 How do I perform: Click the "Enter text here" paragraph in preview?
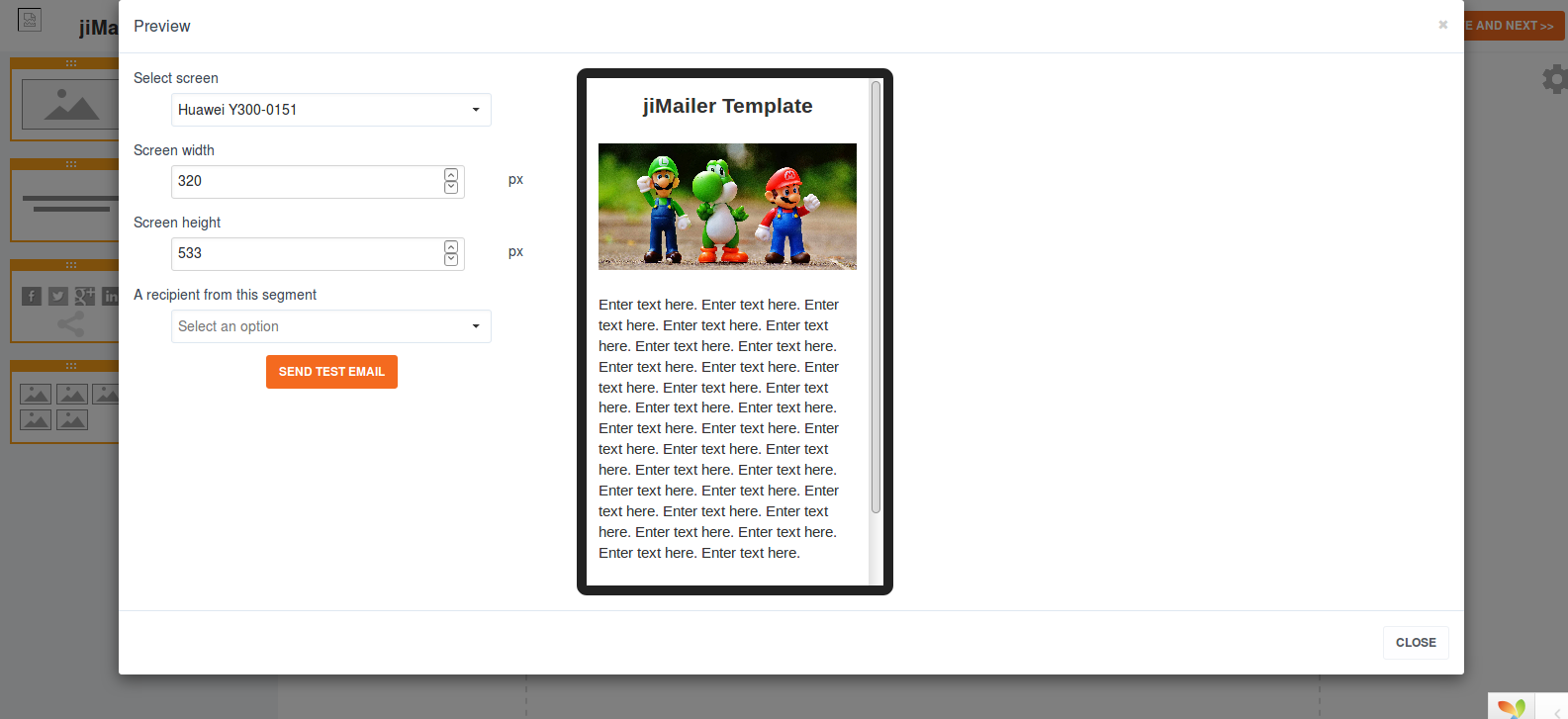(x=719, y=428)
